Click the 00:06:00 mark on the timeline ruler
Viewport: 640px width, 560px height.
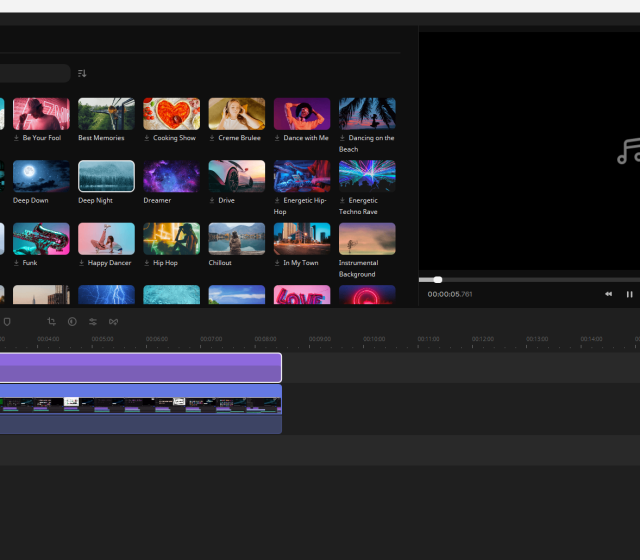pos(157,340)
